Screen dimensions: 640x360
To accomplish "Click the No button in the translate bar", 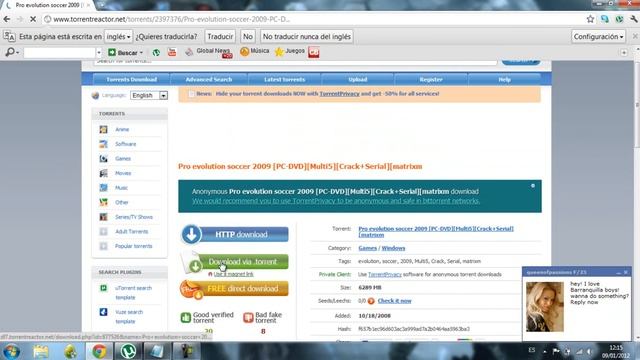I will (248, 36).
